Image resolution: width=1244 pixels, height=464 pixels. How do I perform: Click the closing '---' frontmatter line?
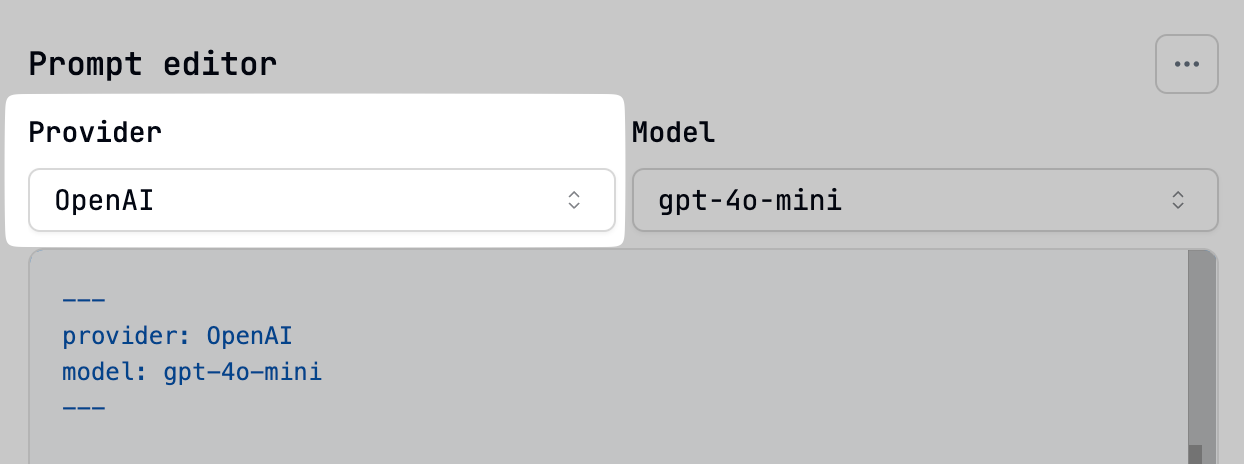tap(84, 408)
